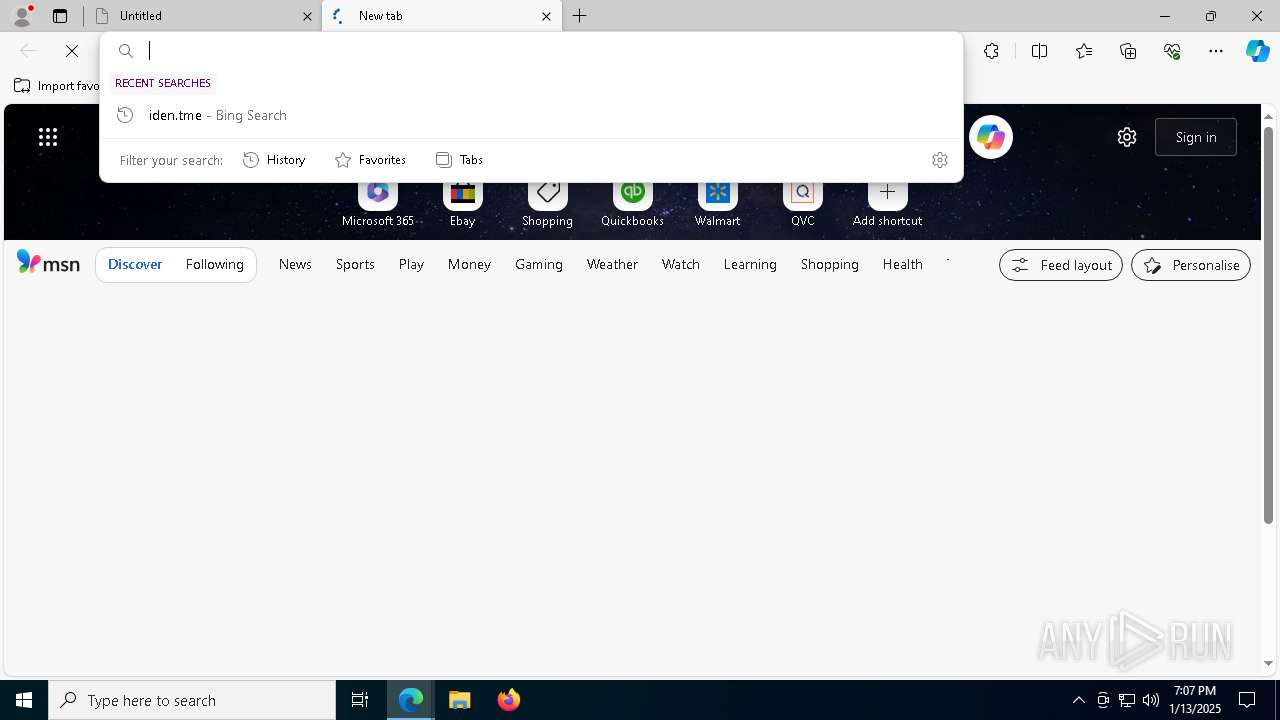This screenshot has height=720, width=1280.
Task: Open the Shopping feed category
Action: point(830,264)
